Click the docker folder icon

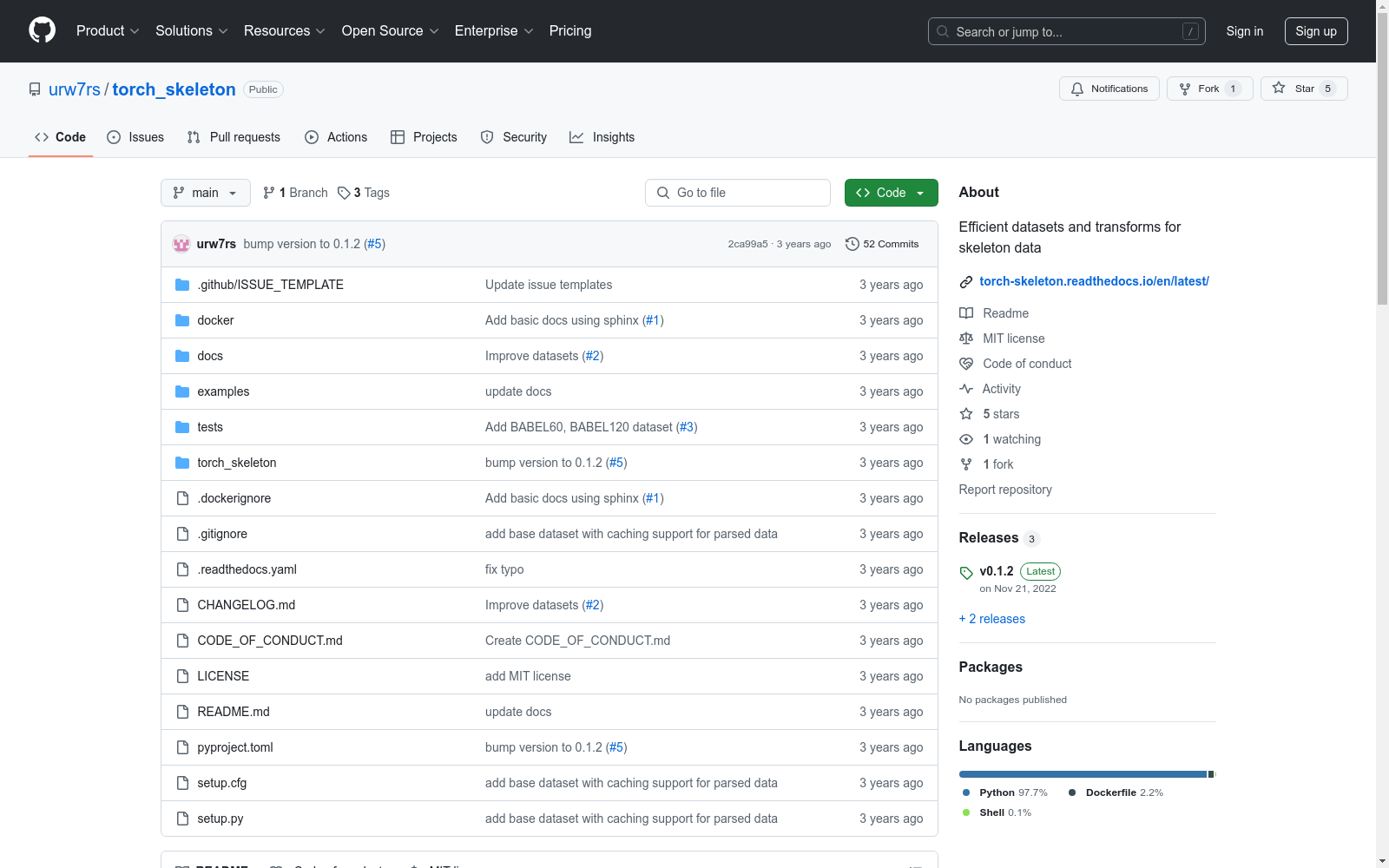coord(182,320)
